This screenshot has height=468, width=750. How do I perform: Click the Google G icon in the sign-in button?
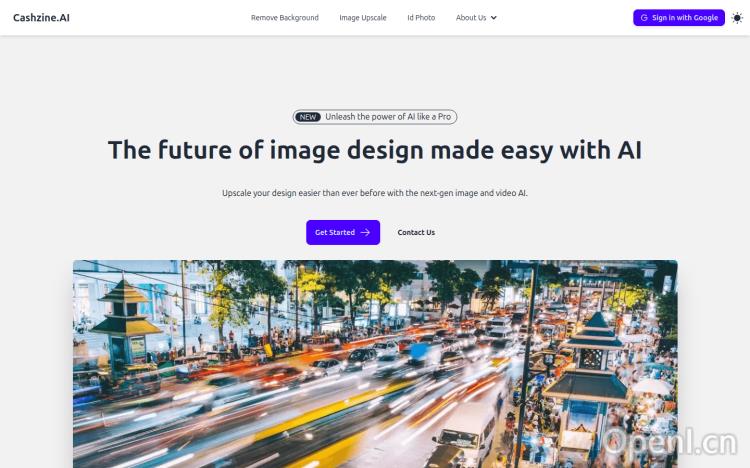pyautogui.click(x=645, y=18)
